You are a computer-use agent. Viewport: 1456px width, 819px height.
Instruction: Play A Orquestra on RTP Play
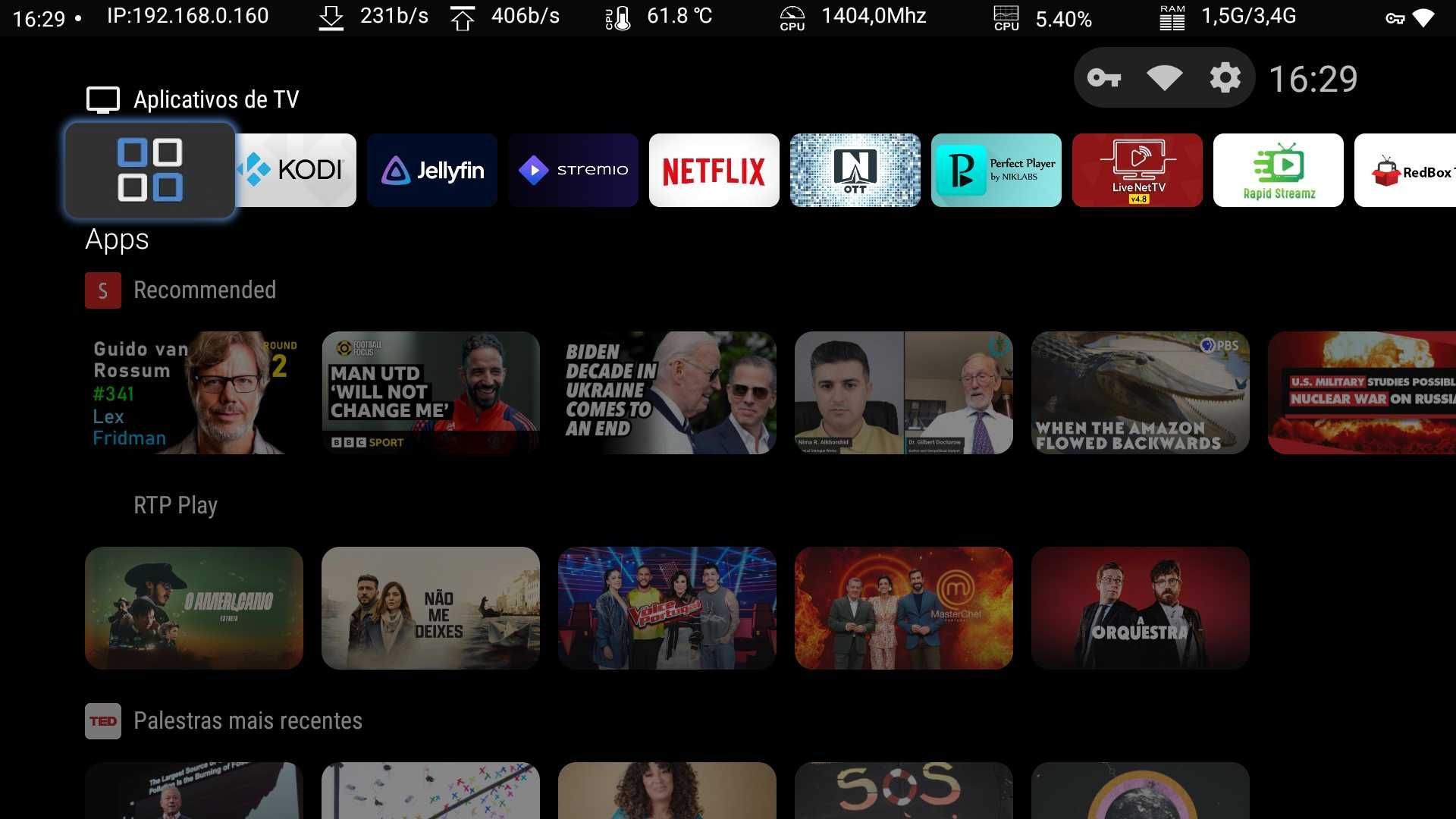pyautogui.click(x=1141, y=608)
